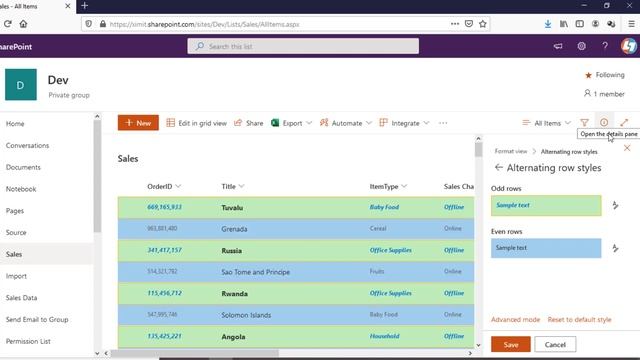Cancel the formatting changes
This screenshot has height=360, width=640.
click(555, 344)
